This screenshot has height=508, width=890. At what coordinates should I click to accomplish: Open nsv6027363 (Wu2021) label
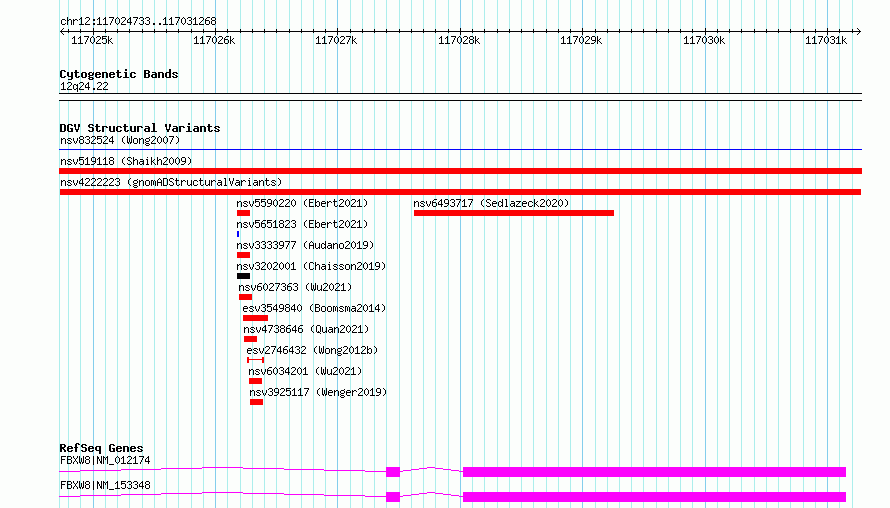click(295, 287)
